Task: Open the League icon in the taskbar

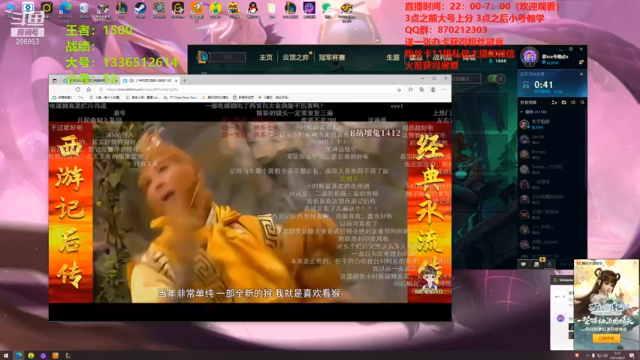Action: [68, 356]
